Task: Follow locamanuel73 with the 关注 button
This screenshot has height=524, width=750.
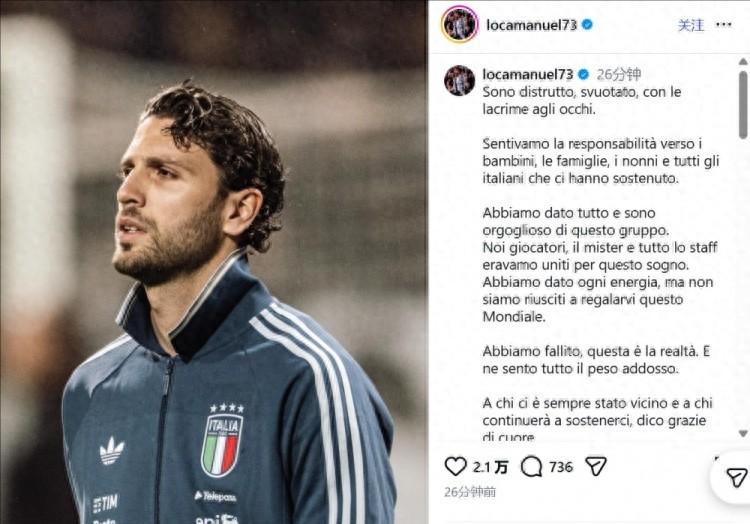Action: tap(691, 25)
